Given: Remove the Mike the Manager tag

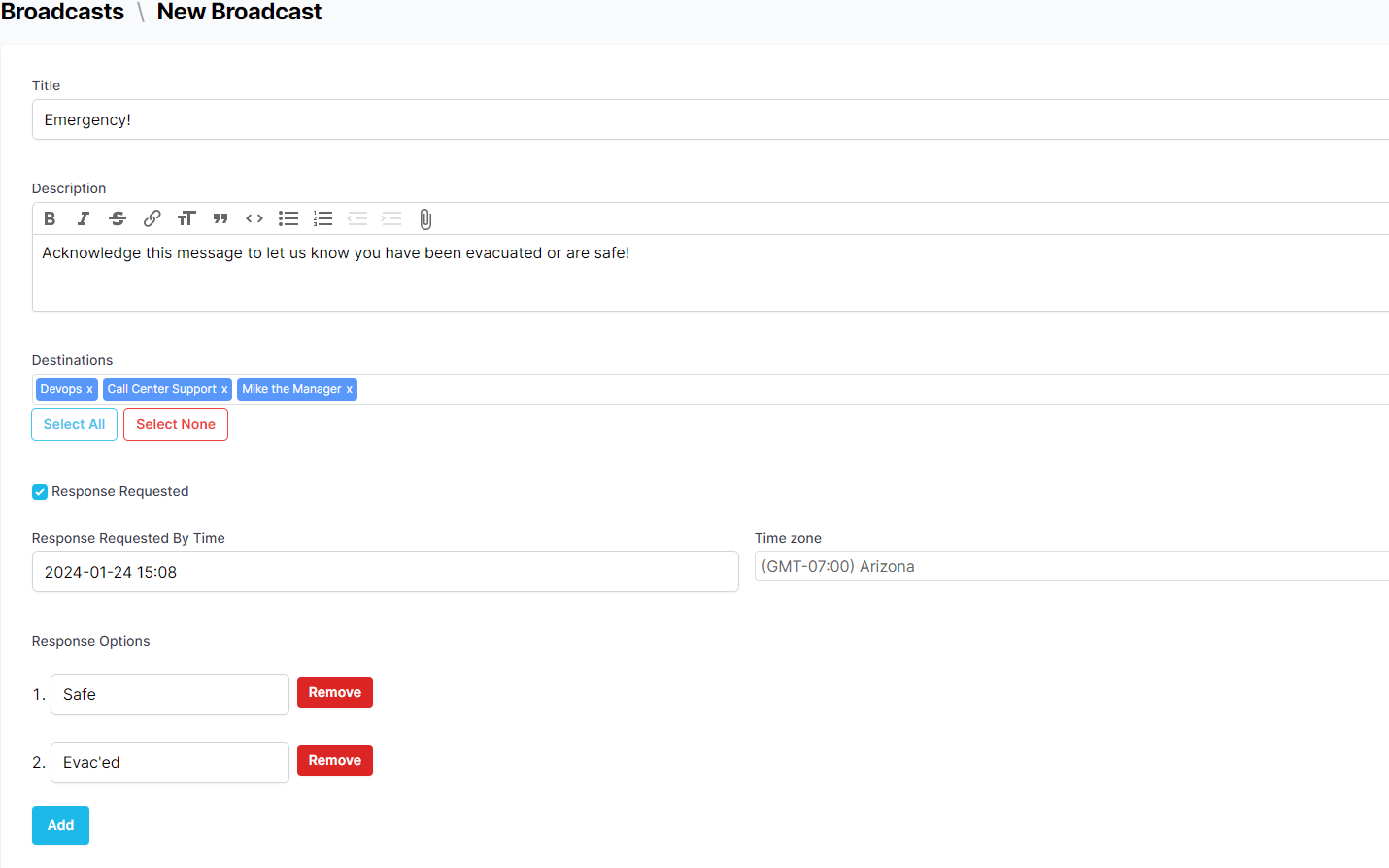Looking at the screenshot, I should [349, 388].
